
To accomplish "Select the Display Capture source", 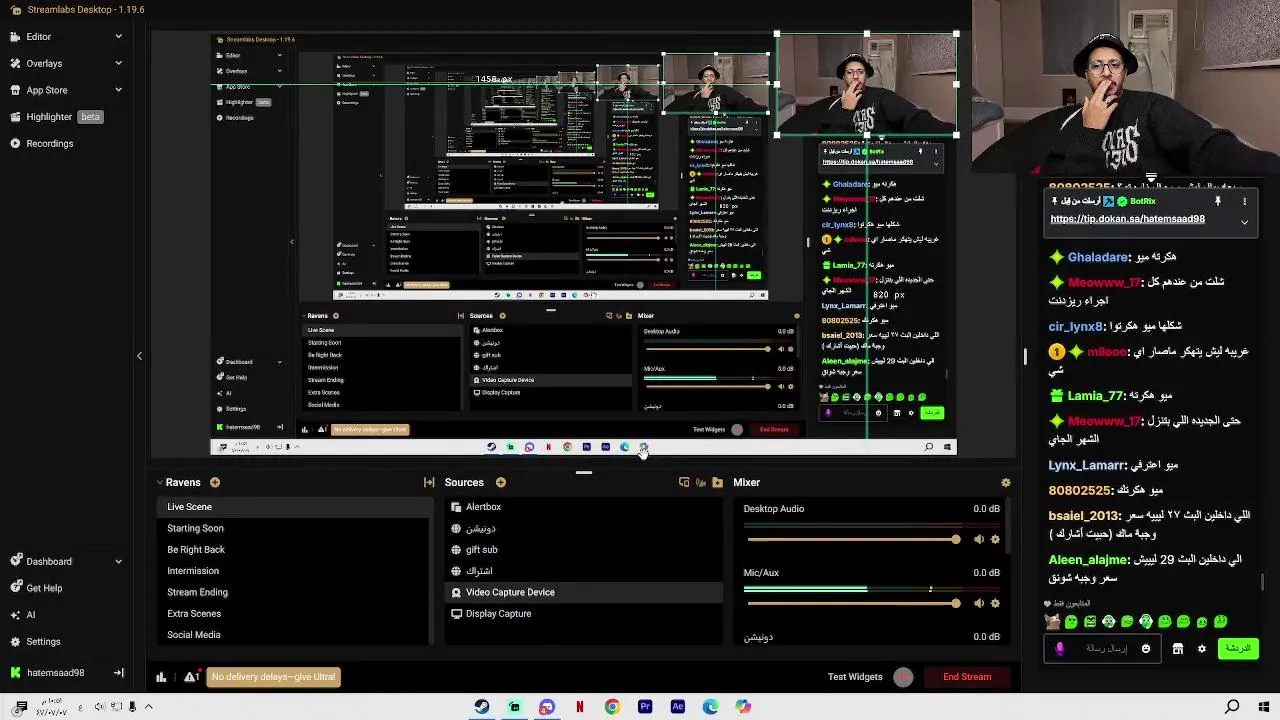I will tap(583, 614).
